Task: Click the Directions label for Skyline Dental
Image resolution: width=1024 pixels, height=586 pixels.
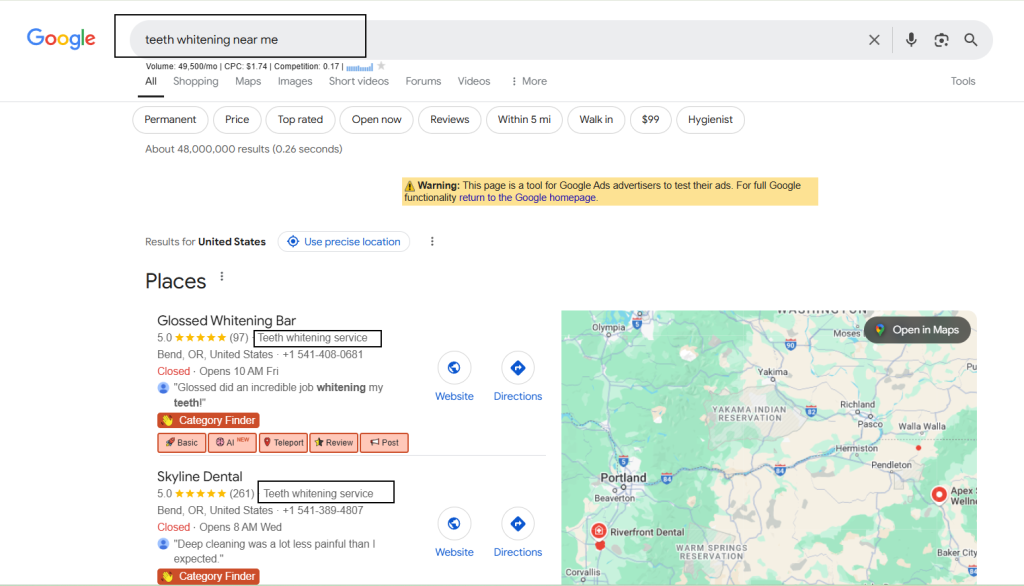Action: [518, 552]
